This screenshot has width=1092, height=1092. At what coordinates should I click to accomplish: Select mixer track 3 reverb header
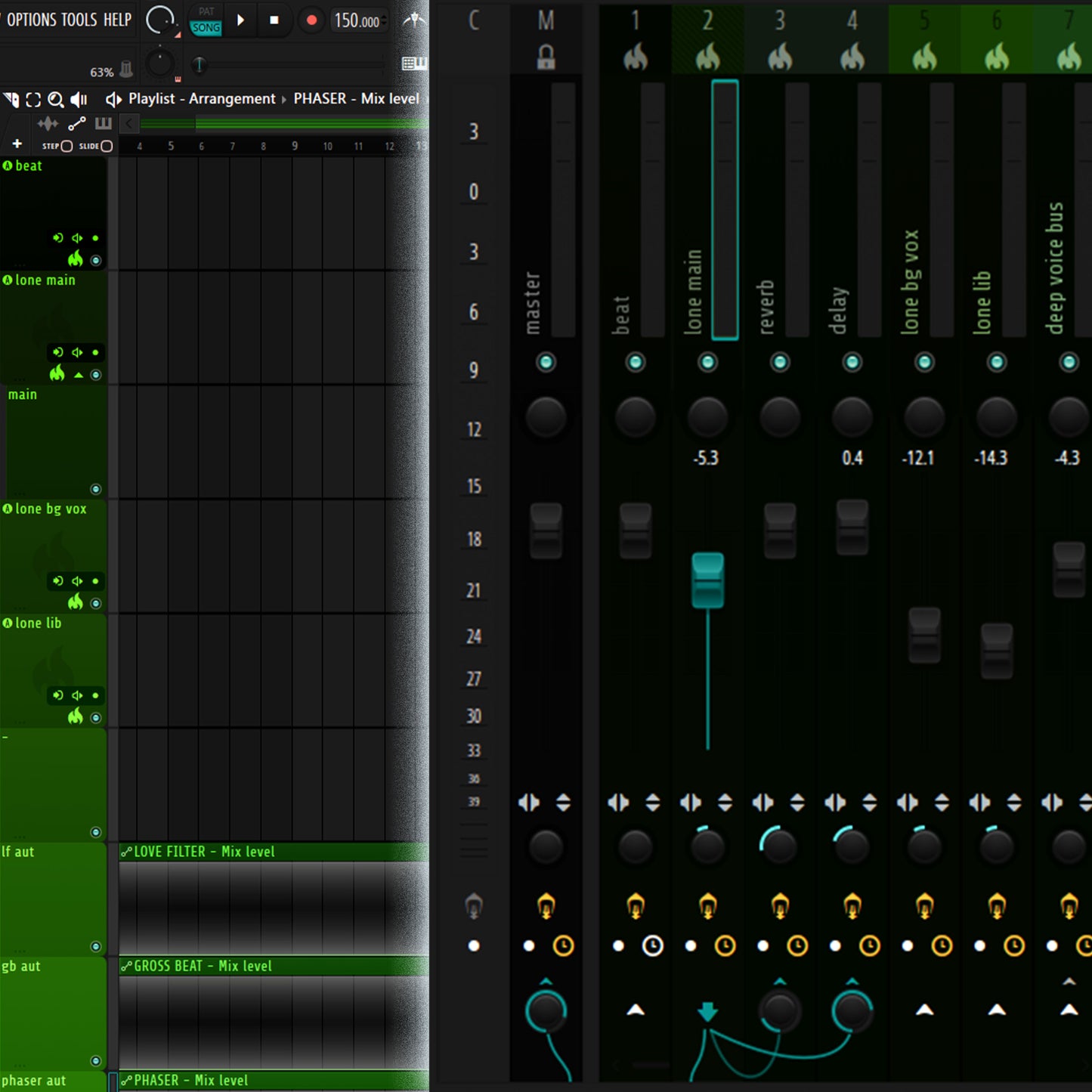coord(780,38)
